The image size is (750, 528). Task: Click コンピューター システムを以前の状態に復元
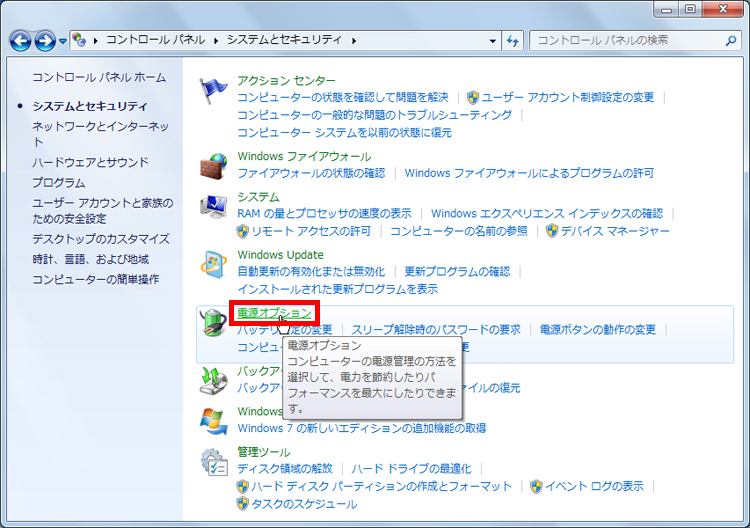[344, 132]
